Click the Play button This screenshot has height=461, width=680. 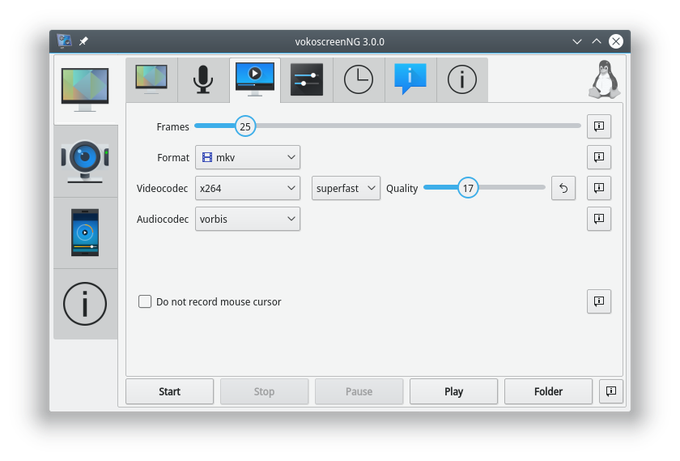coord(454,392)
